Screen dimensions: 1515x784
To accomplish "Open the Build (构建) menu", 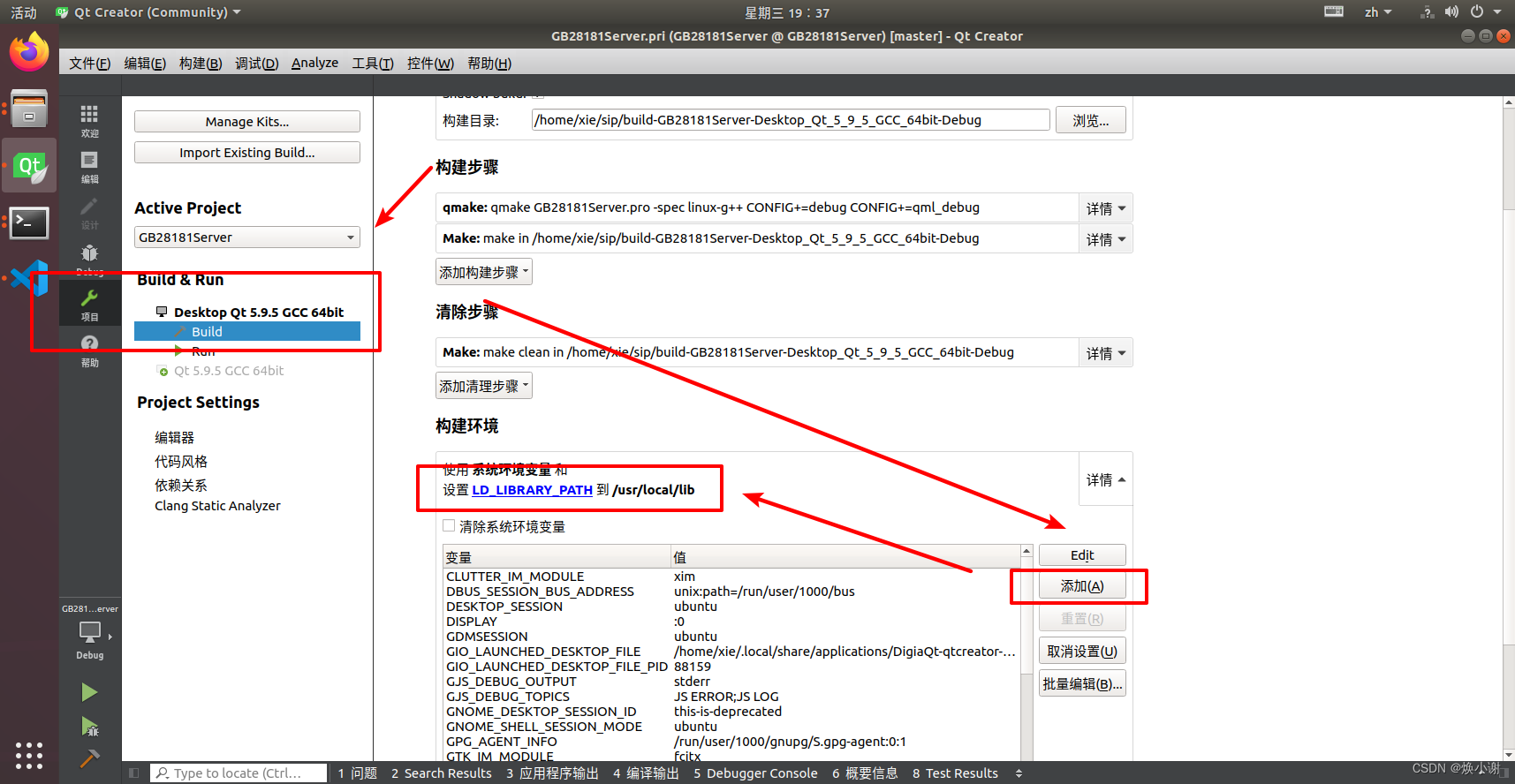I will (x=201, y=63).
